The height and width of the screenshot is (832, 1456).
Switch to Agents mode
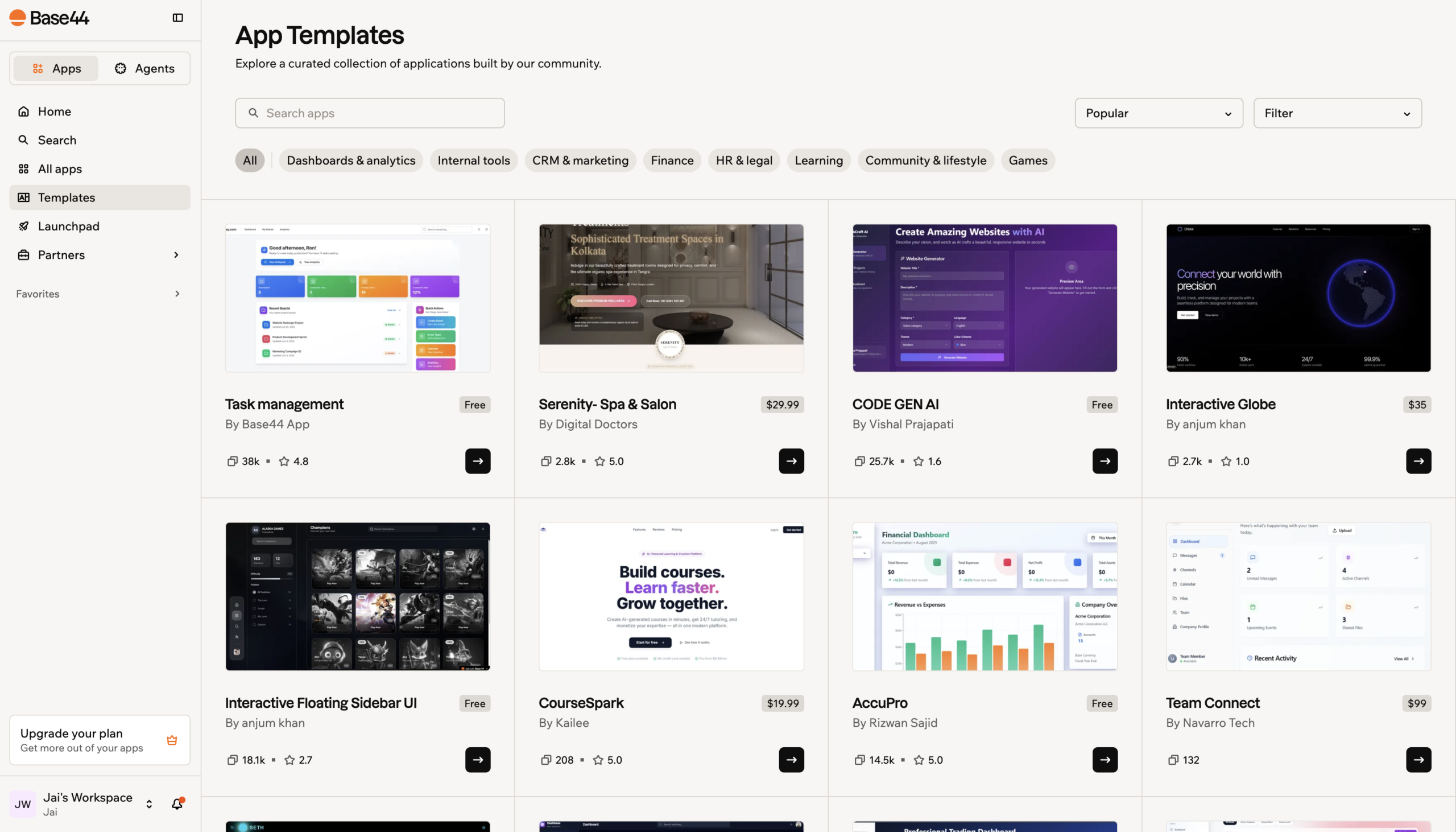(144, 68)
